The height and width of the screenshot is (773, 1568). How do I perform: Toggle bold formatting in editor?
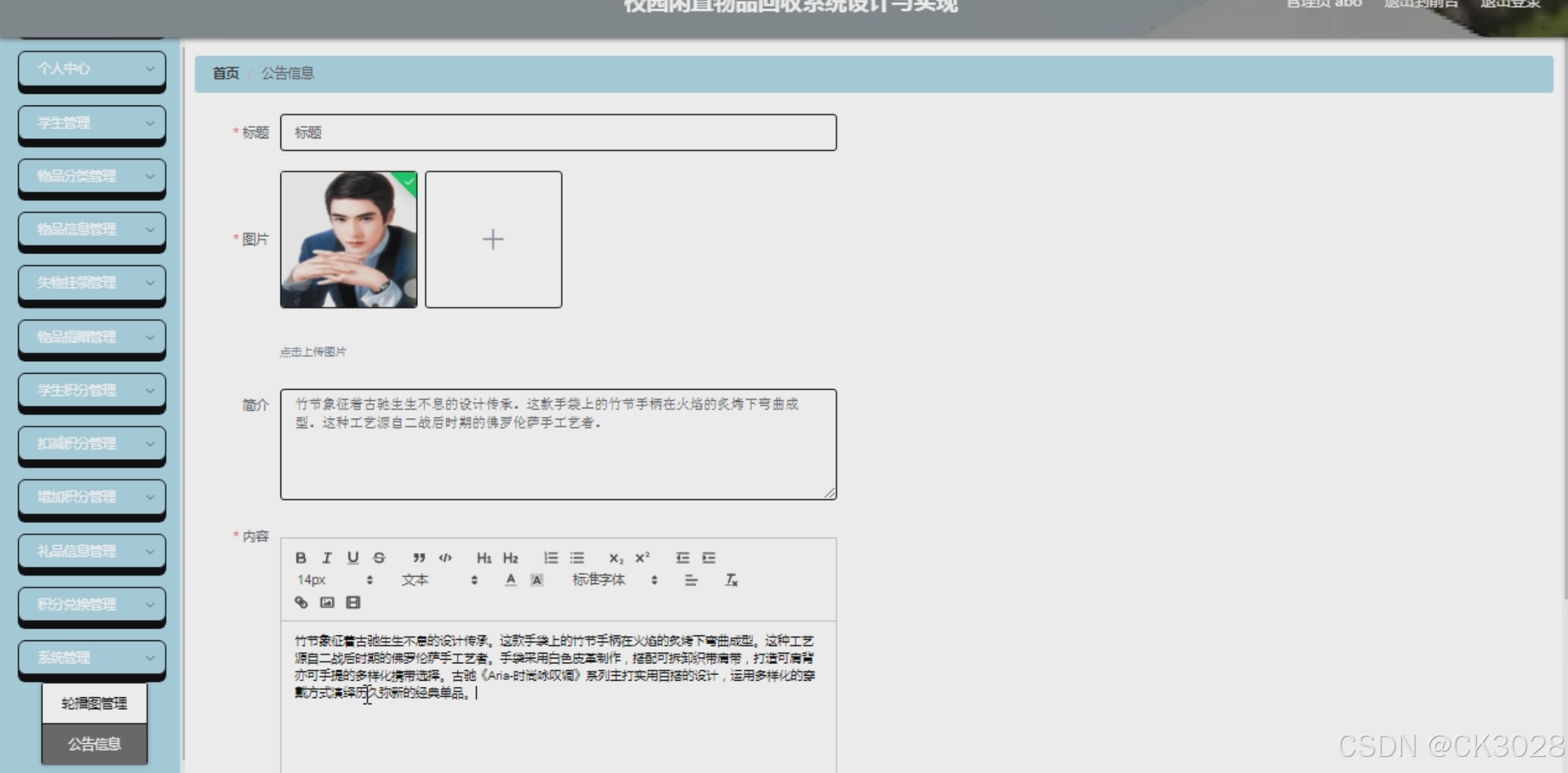(301, 558)
